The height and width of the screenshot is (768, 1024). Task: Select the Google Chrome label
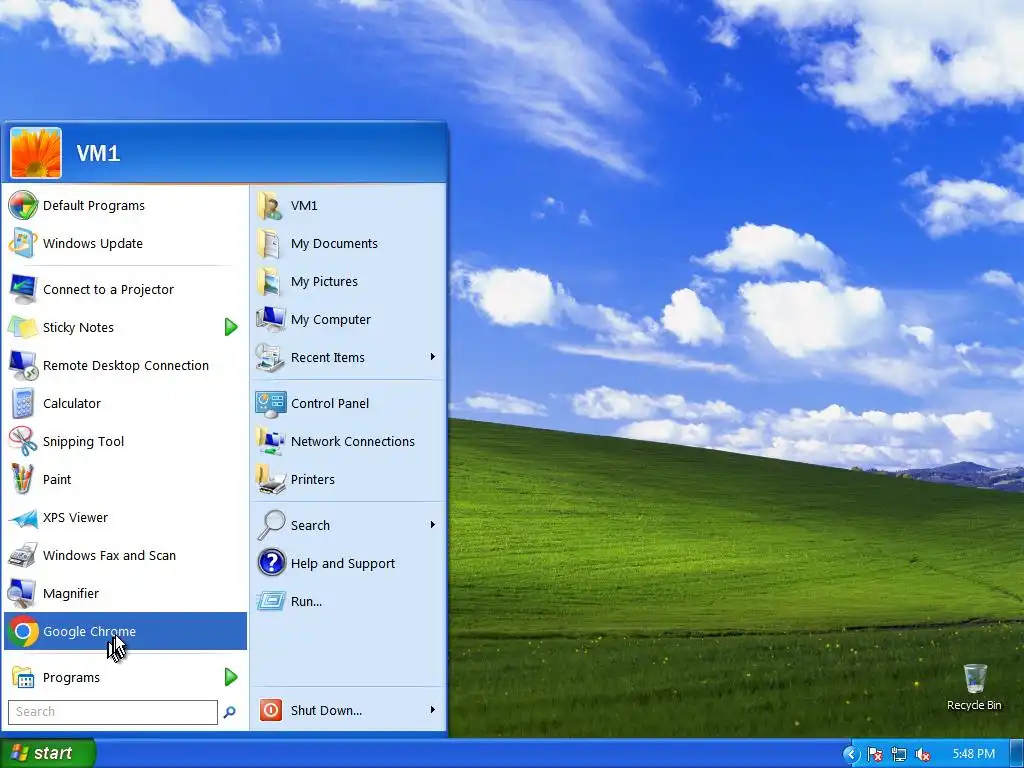89,632
